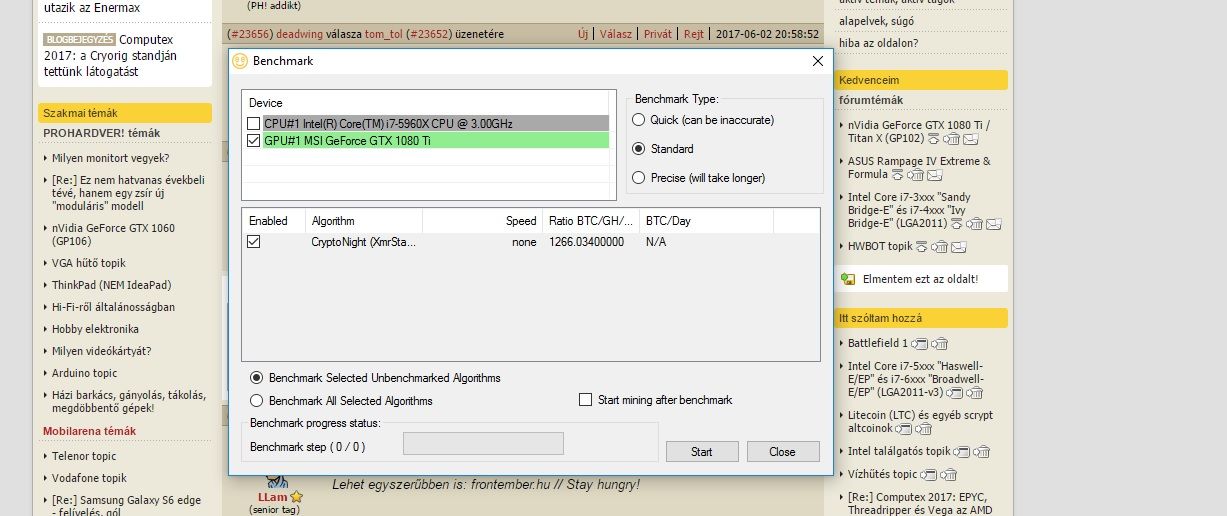Click save-page icon beside Elmentem ezt az oldalt
1227x516 pixels.
coord(848,279)
